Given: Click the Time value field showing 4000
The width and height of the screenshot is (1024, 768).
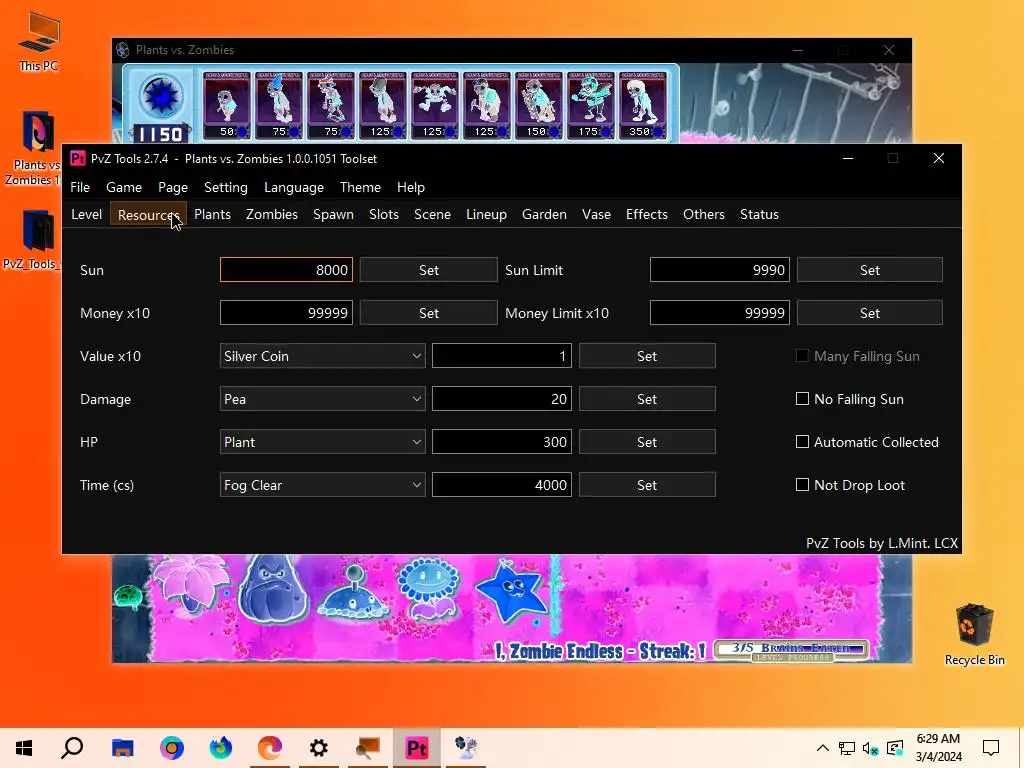Looking at the screenshot, I should tap(502, 485).
